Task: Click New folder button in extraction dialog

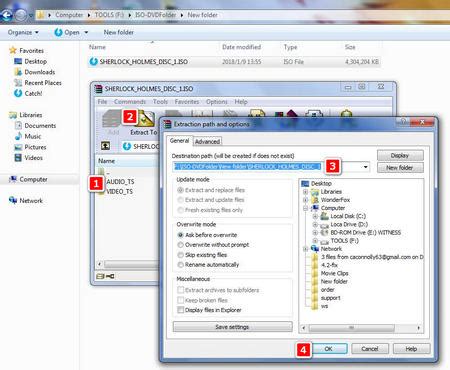Action: click(400, 168)
